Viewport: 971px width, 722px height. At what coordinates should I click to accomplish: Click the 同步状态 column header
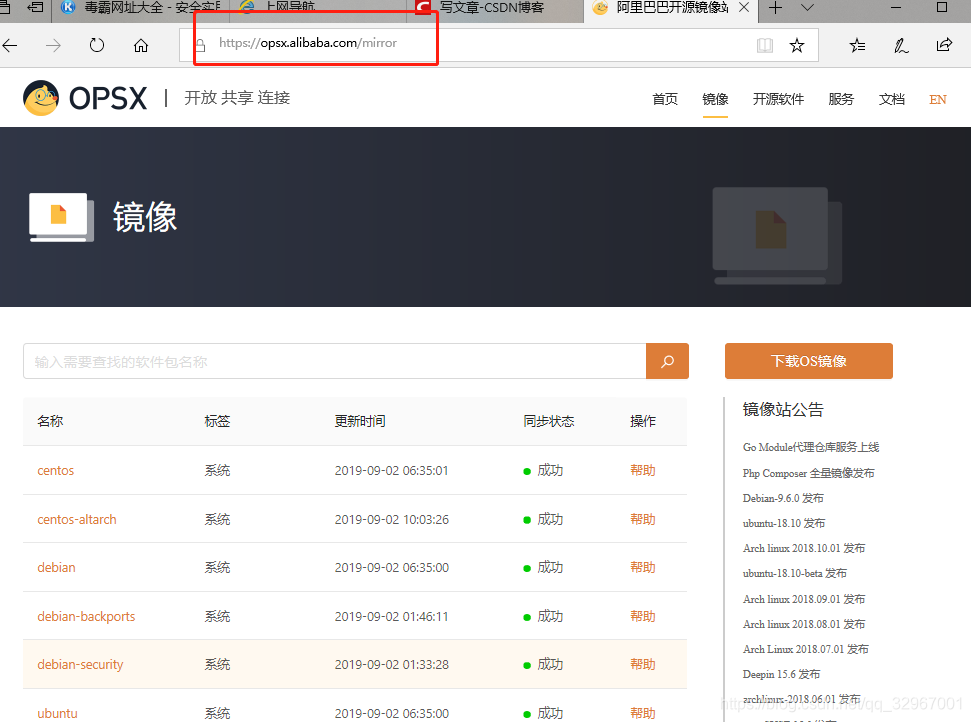[549, 421]
